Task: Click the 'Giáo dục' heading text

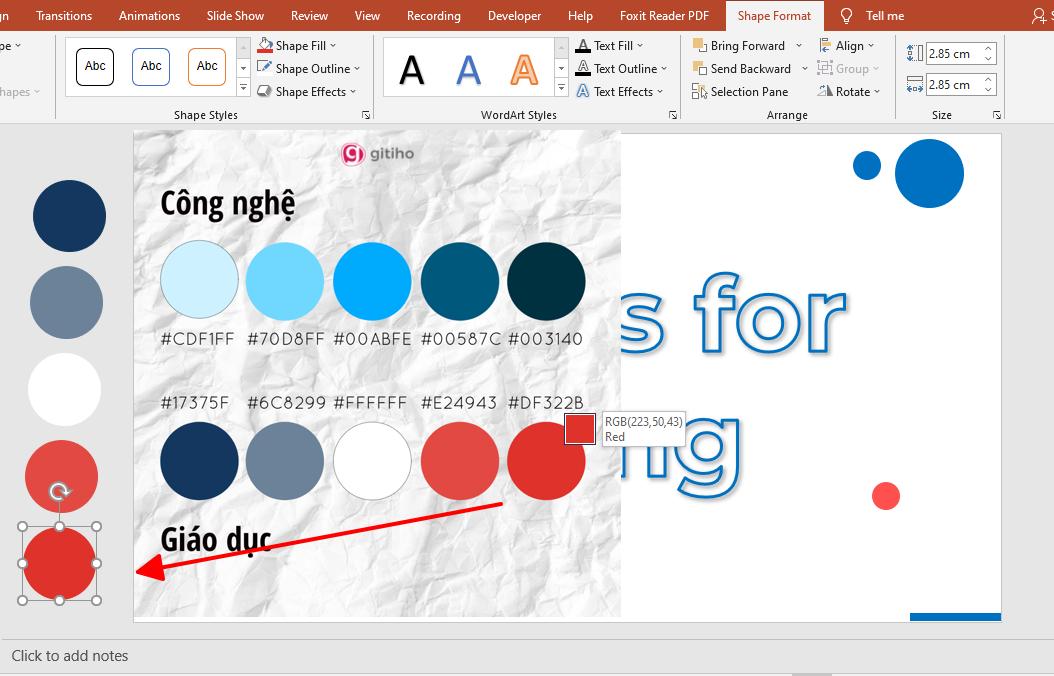Action: coord(216,539)
